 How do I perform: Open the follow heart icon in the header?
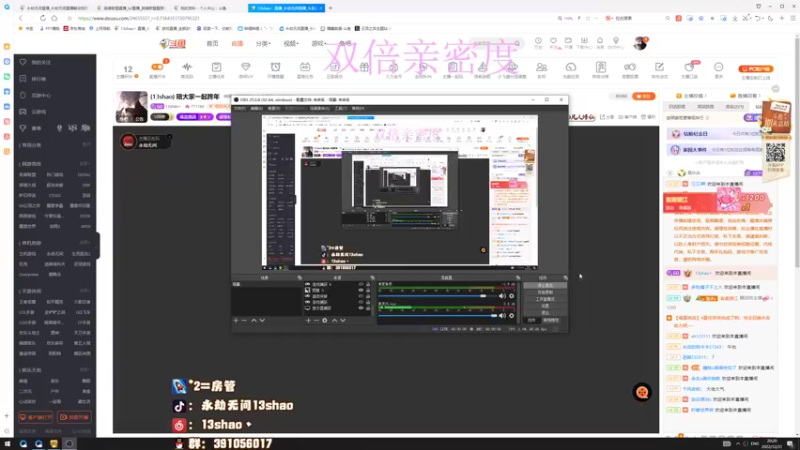click(553, 41)
